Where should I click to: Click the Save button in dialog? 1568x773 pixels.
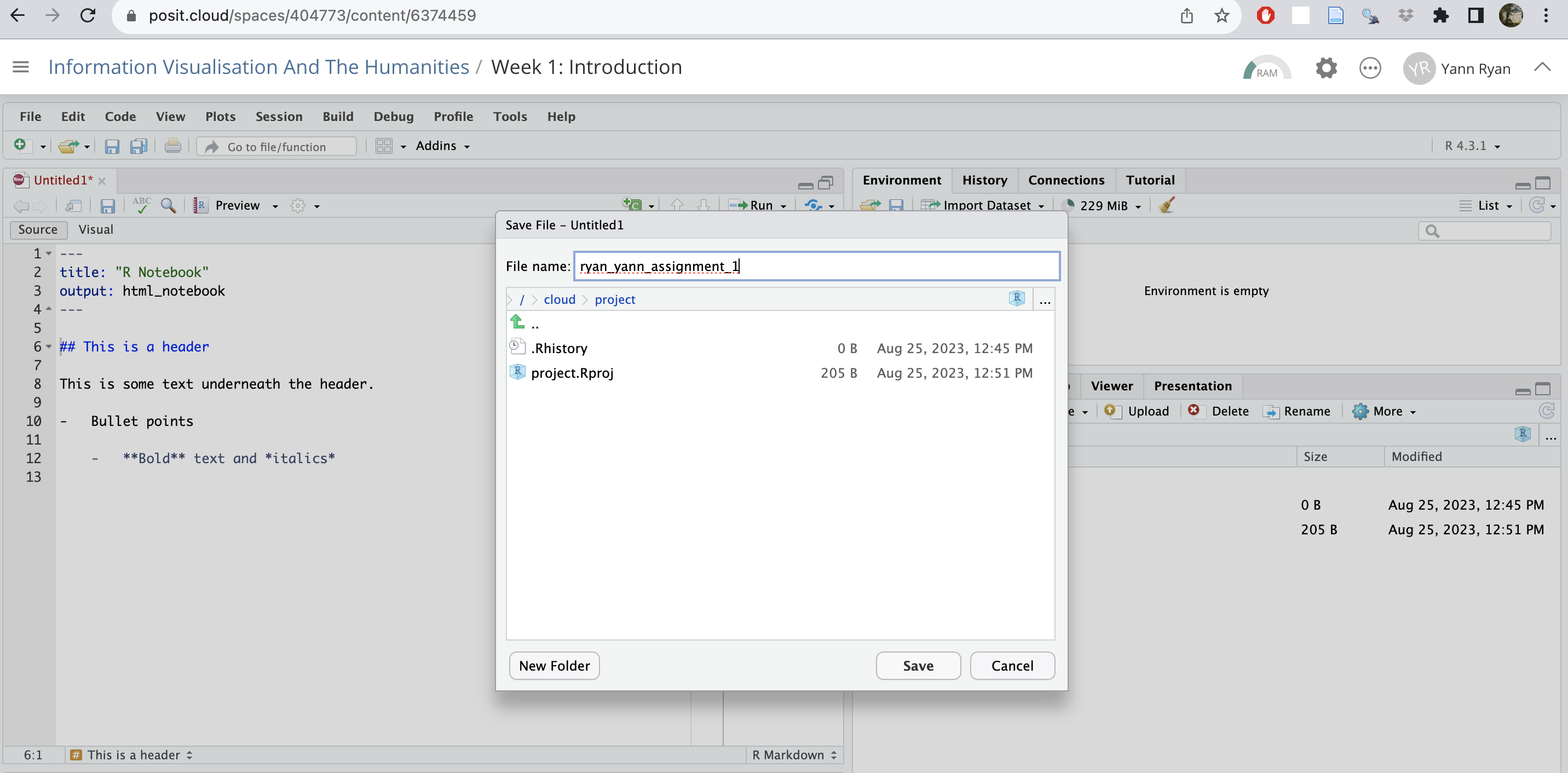pyautogui.click(x=917, y=665)
